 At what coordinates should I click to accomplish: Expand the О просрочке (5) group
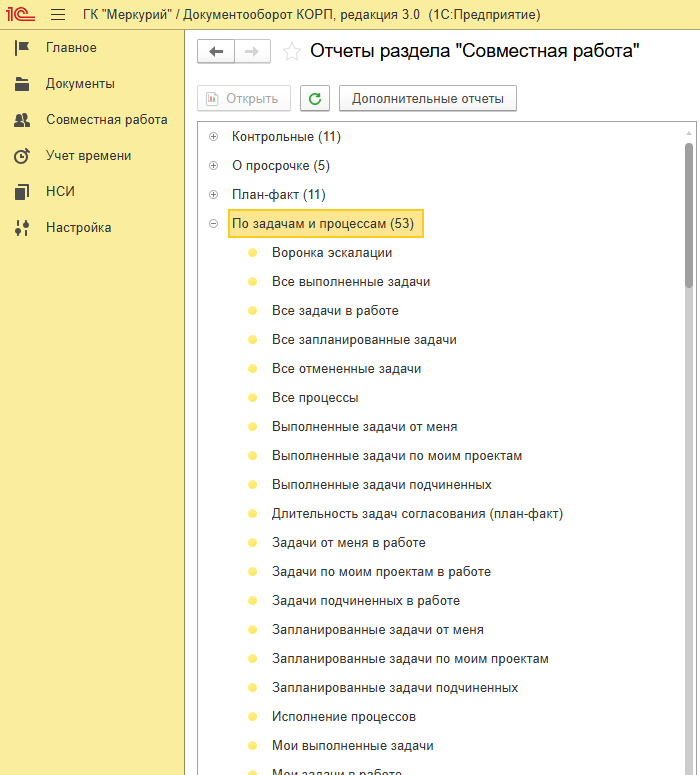[213, 166]
